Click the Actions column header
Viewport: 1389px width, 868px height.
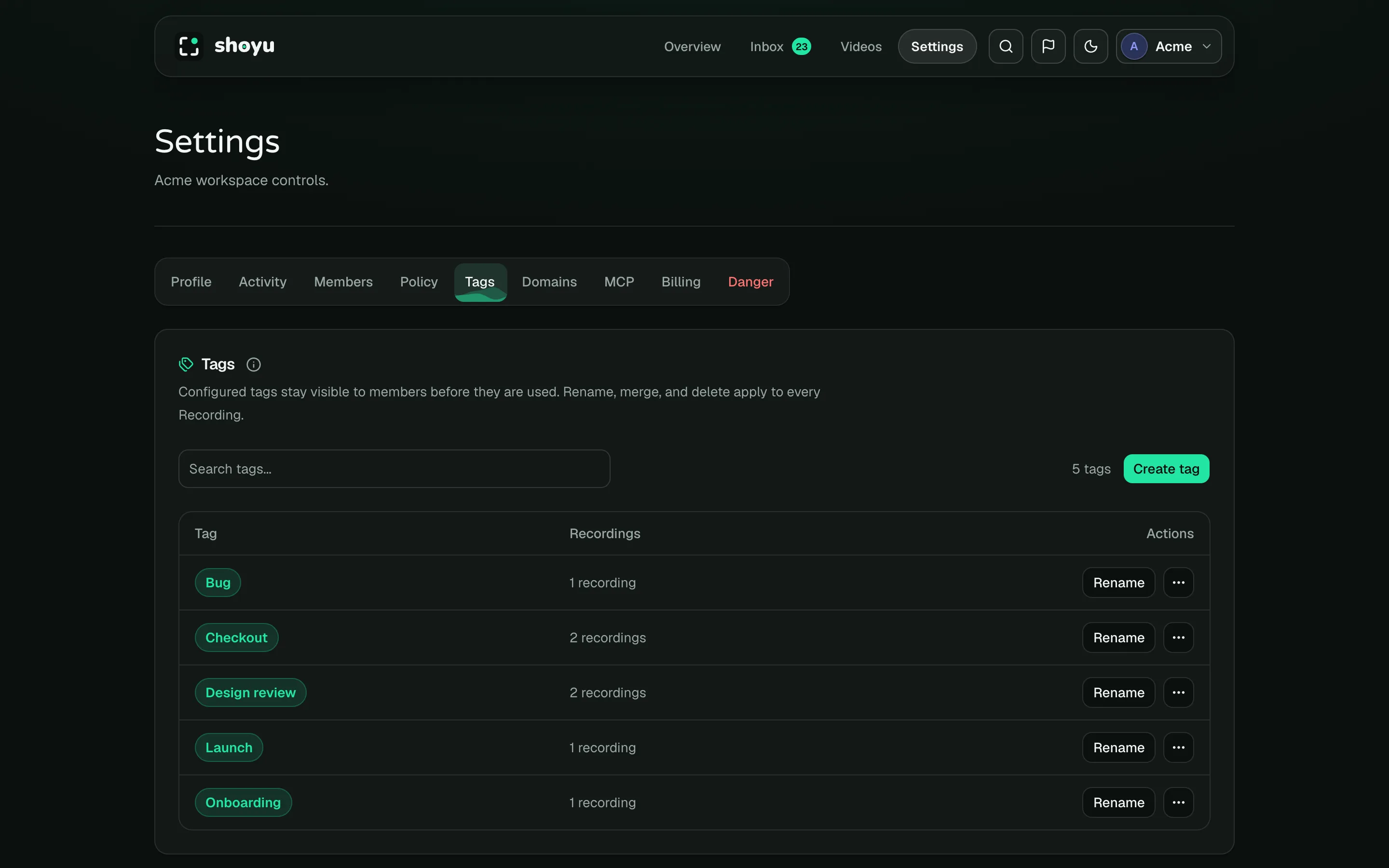[x=1170, y=534]
